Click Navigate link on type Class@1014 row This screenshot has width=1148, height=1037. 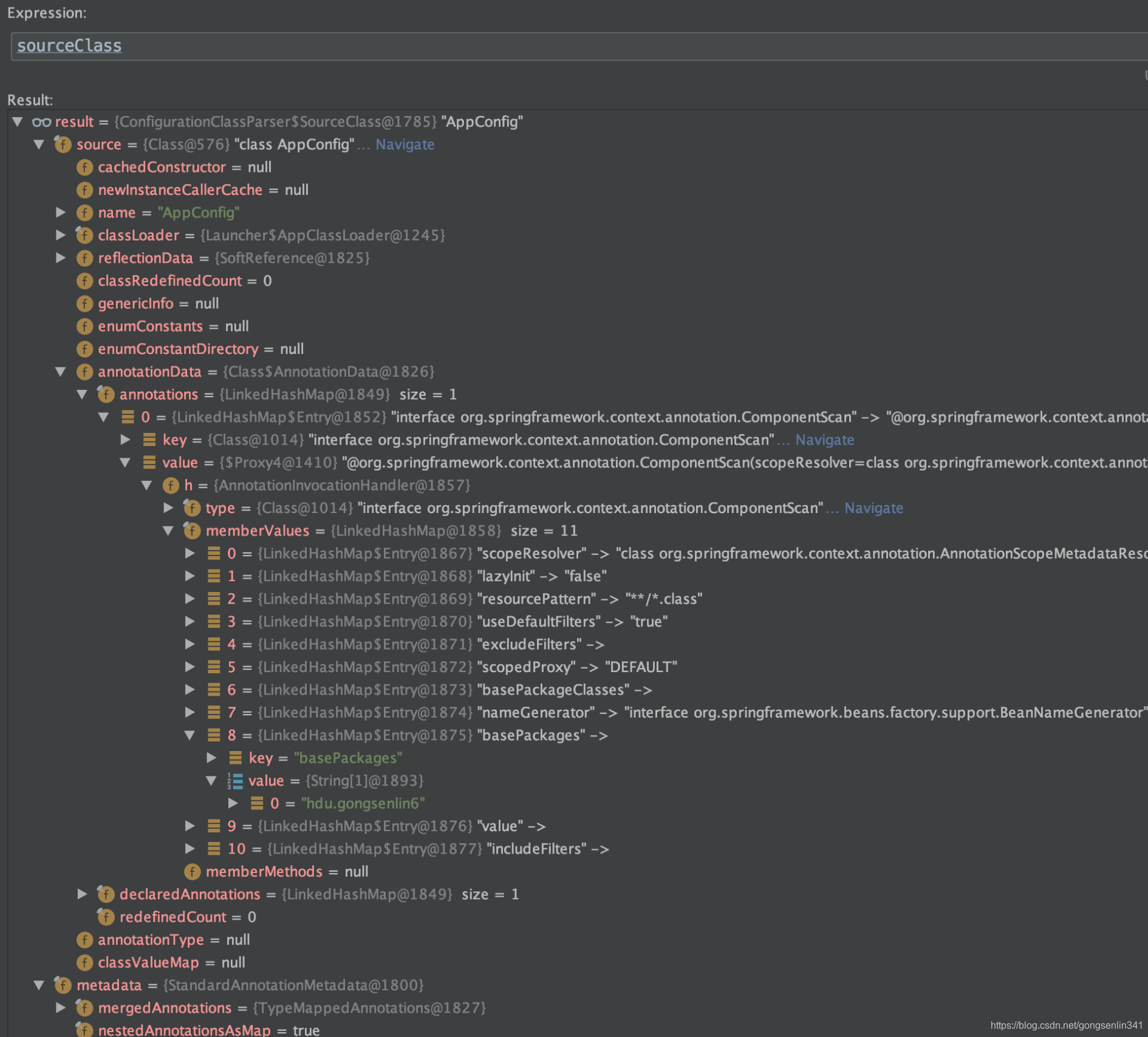pyautogui.click(x=874, y=508)
